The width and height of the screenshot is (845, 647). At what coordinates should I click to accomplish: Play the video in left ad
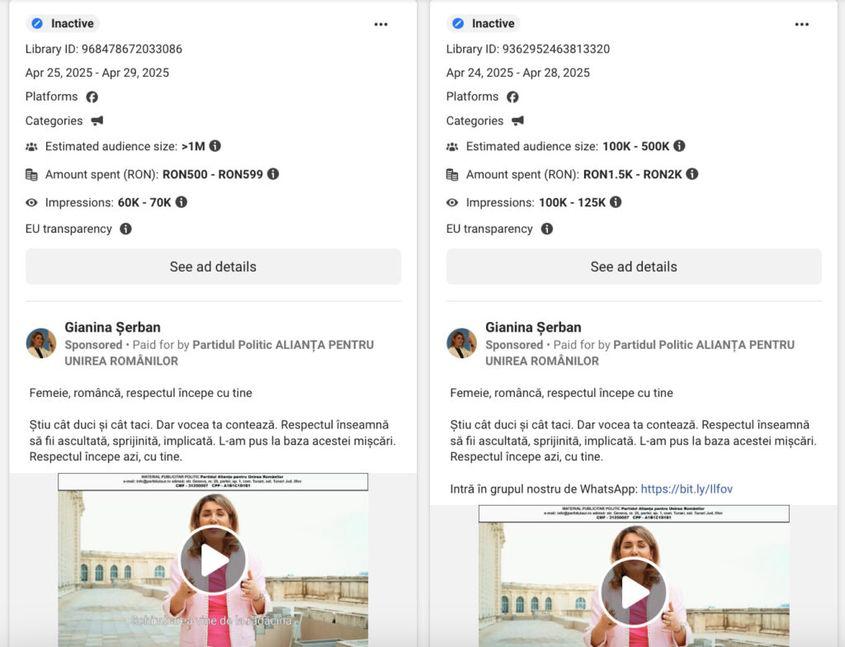pyautogui.click(x=213, y=560)
